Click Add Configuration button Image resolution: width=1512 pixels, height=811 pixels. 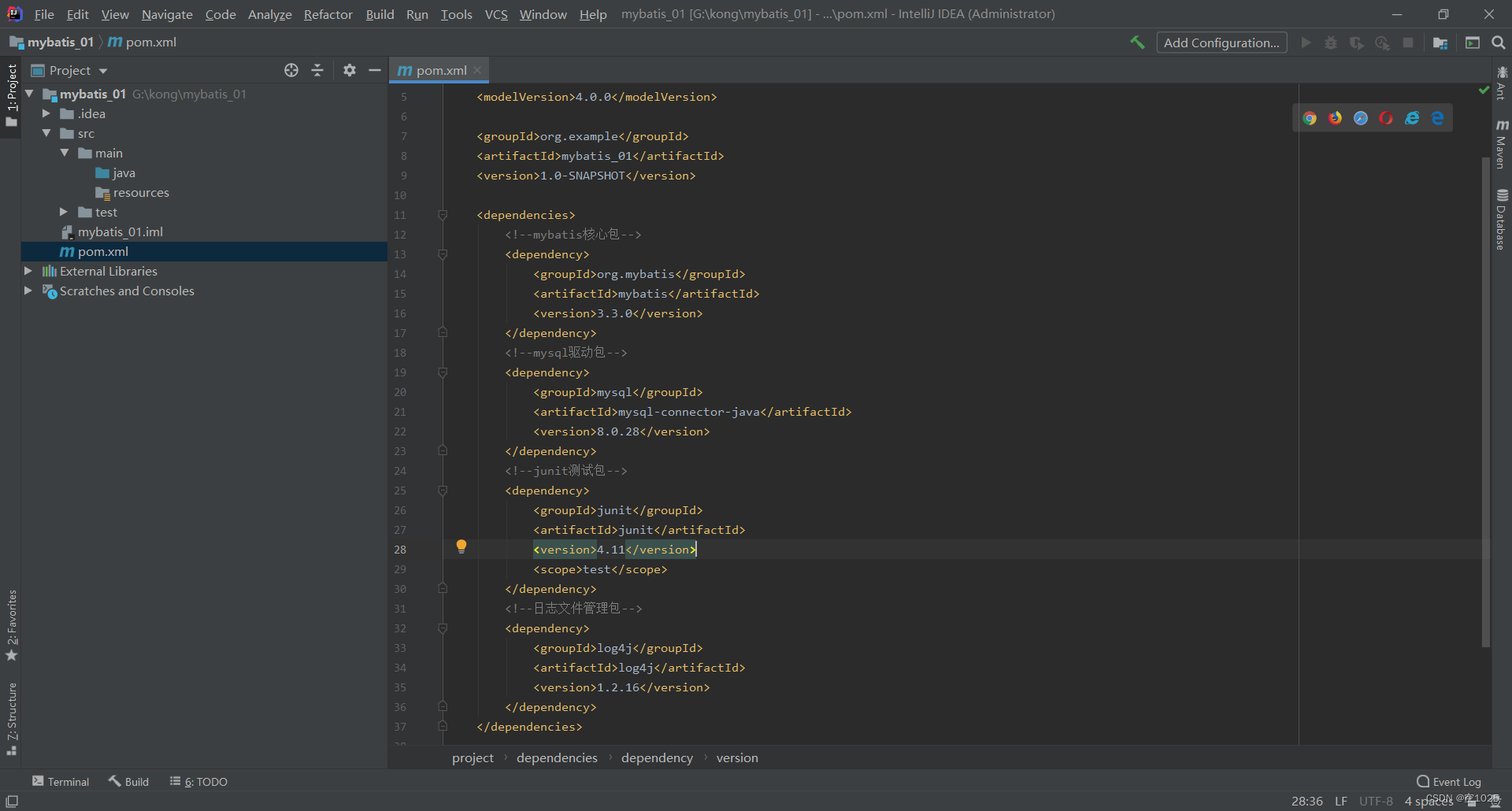pos(1221,43)
